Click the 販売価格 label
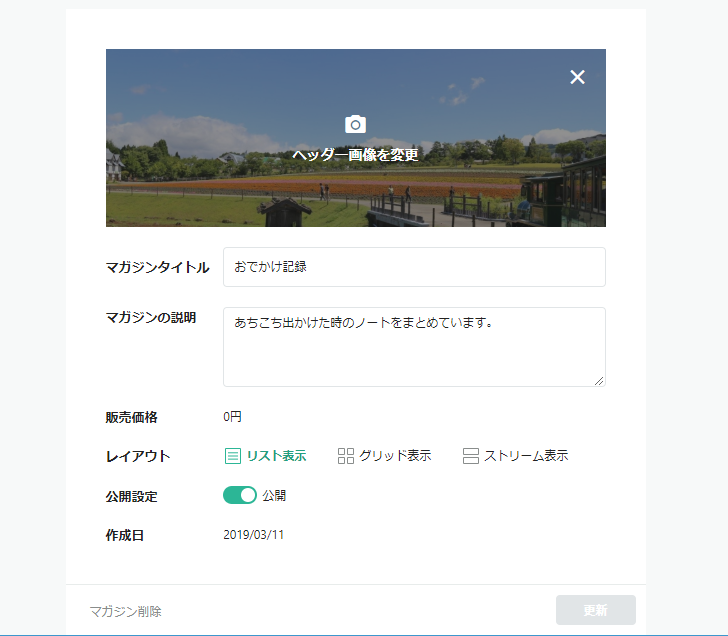 point(131,417)
